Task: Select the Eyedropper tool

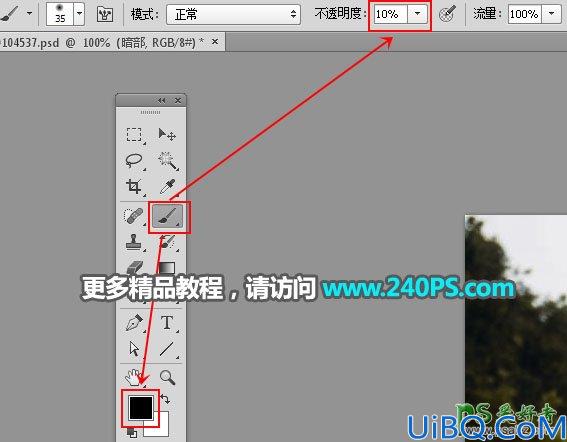Action: (167, 187)
